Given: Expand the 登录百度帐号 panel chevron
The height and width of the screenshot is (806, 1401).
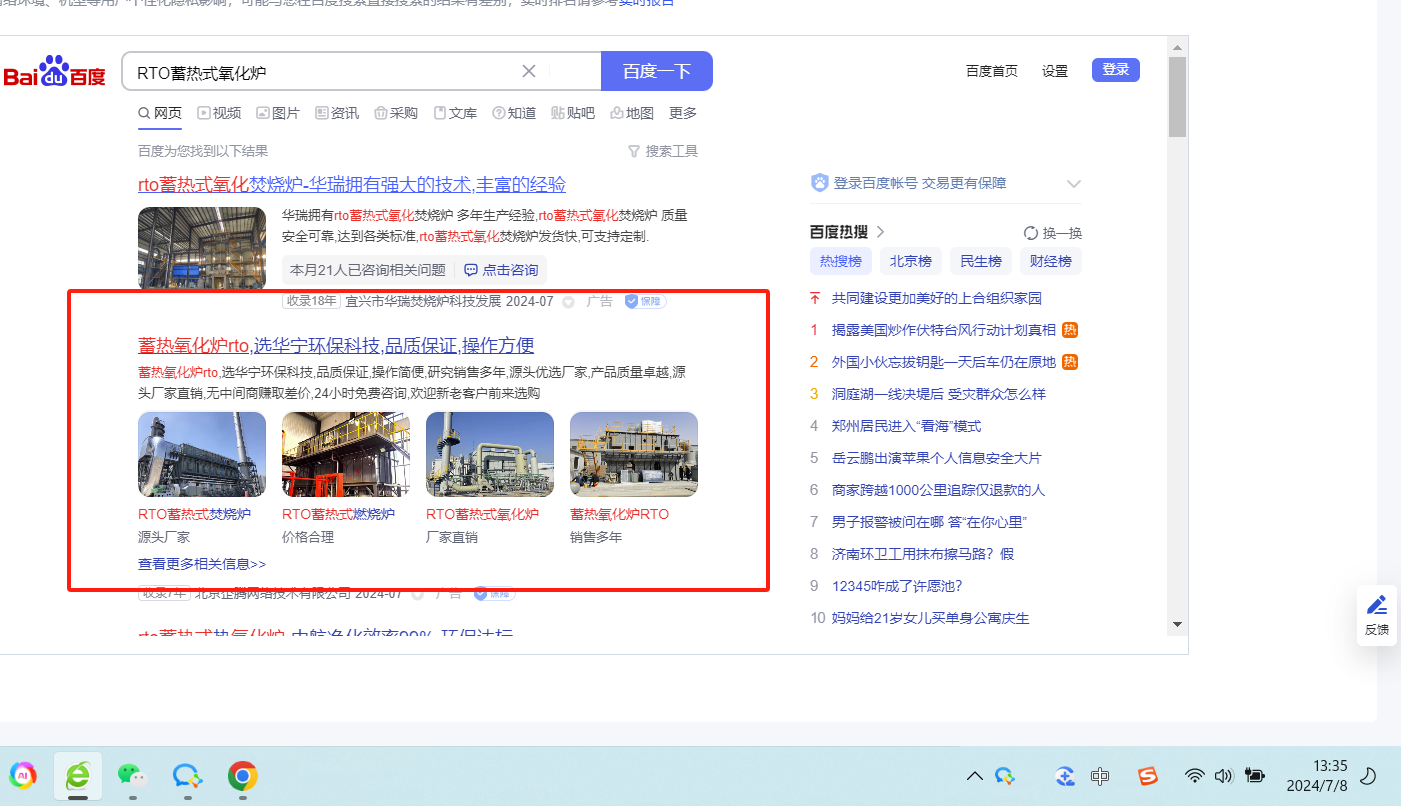Looking at the screenshot, I should pyautogui.click(x=1074, y=184).
